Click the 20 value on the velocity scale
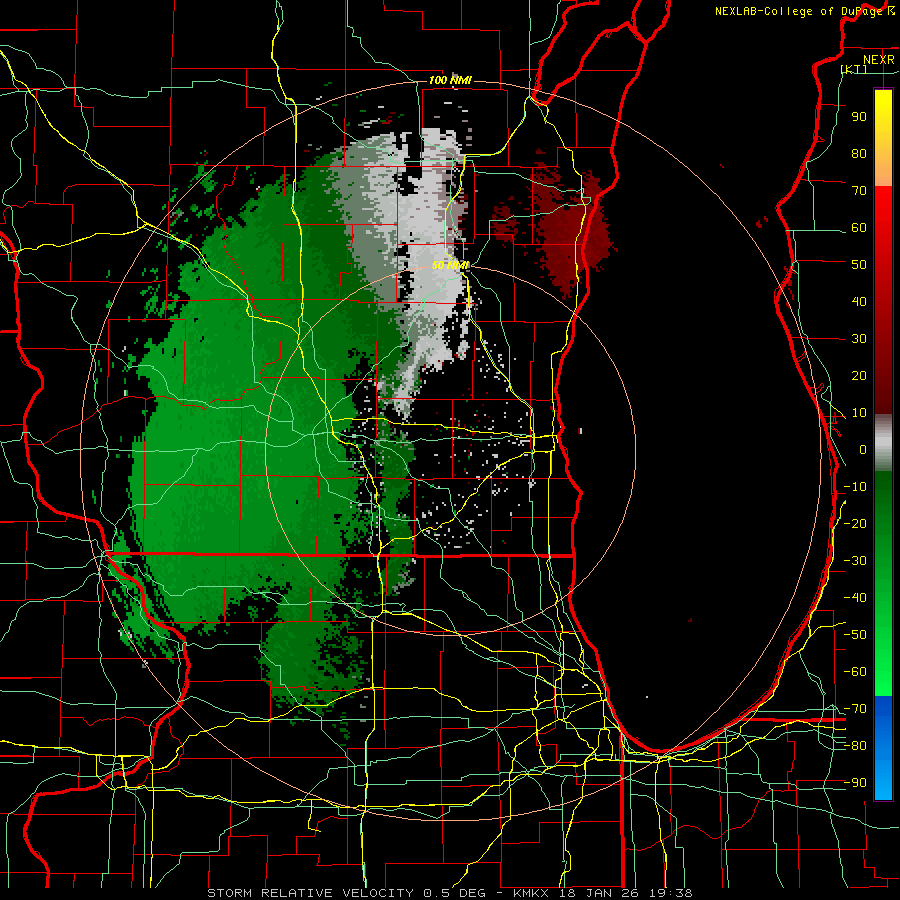This screenshot has height=900, width=900. 859,375
